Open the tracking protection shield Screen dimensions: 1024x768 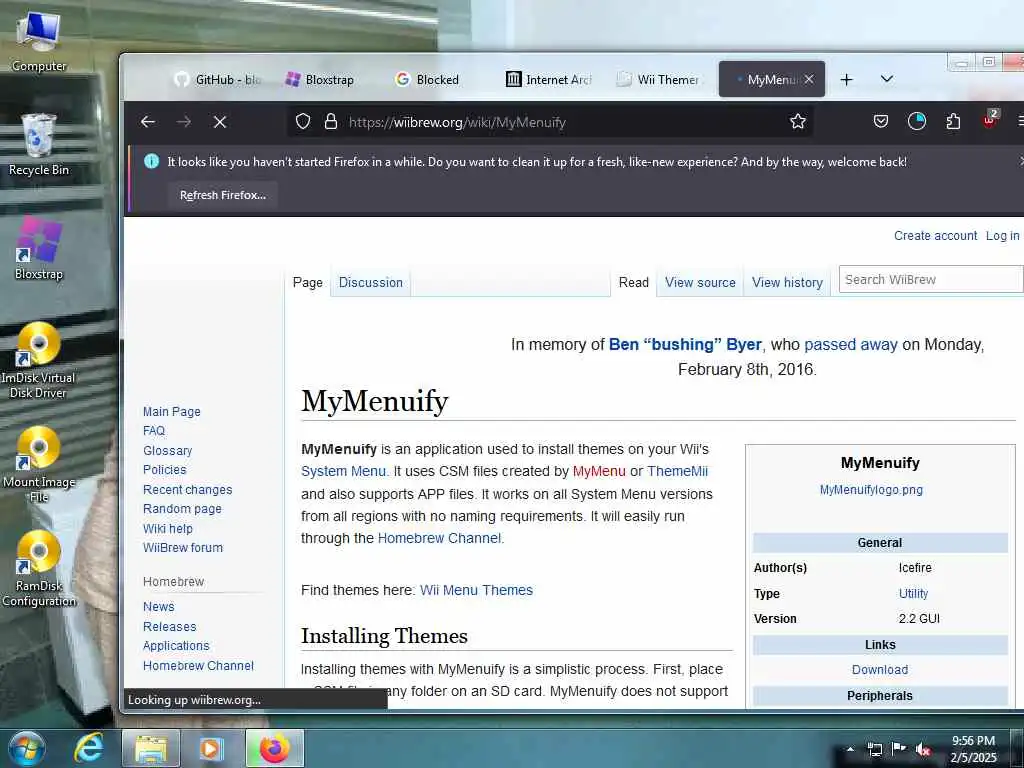[x=303, y=121]
